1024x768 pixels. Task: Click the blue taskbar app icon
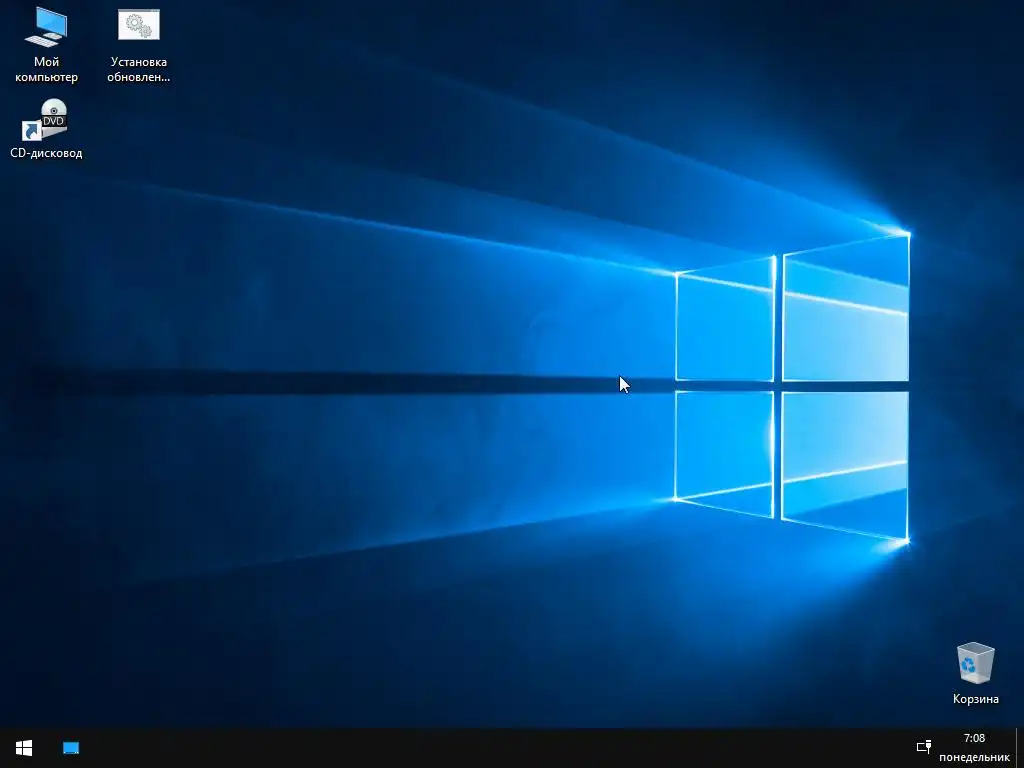(x=71, y=748)
